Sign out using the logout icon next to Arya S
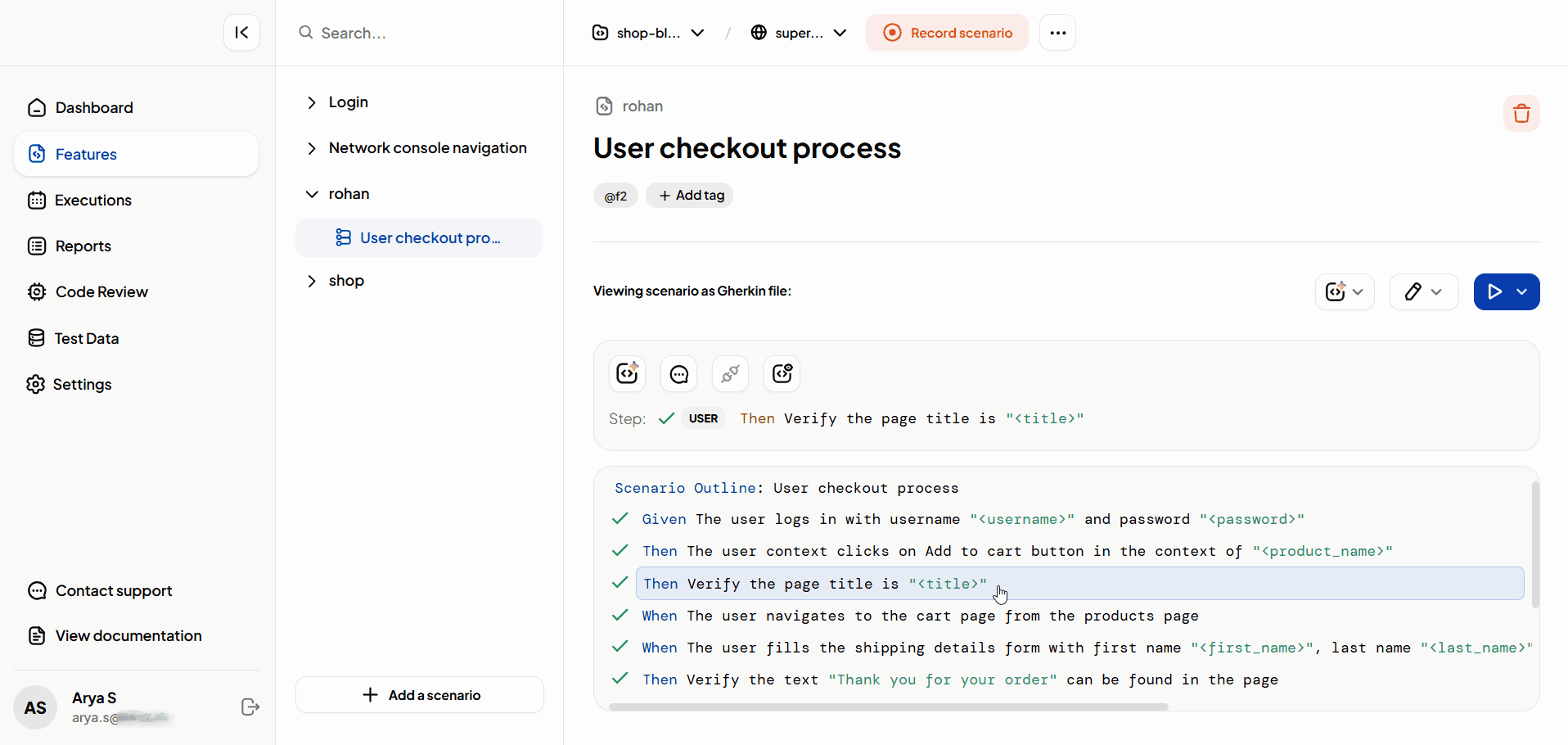The width and height of the screenshot is (1568, 745). [249, 707]
